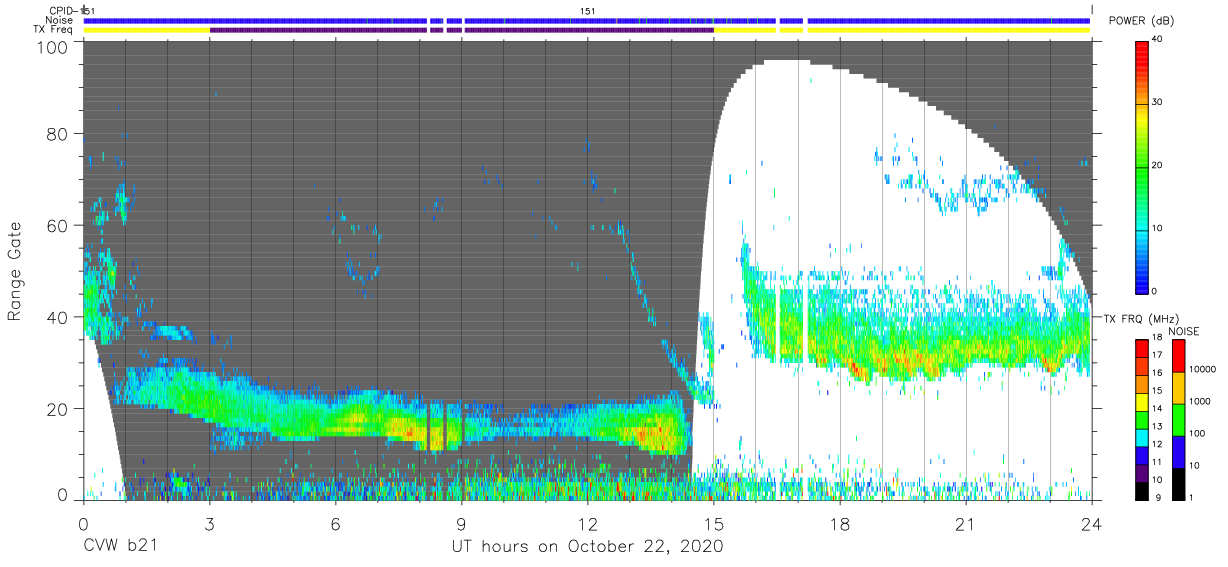Viewport: 1228px width, 567px height.
Task: Click the x-axis tick label '24'
Action: pyautogui.click(x=1092, y=523)
